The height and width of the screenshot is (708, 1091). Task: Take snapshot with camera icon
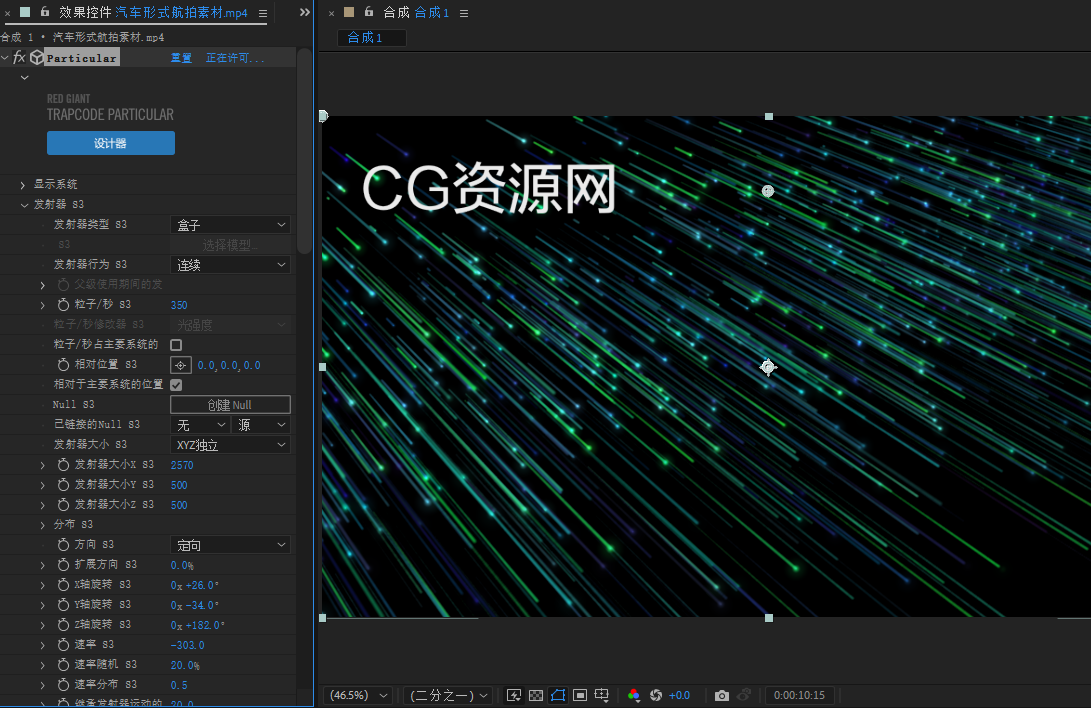(x=722, y=695)
